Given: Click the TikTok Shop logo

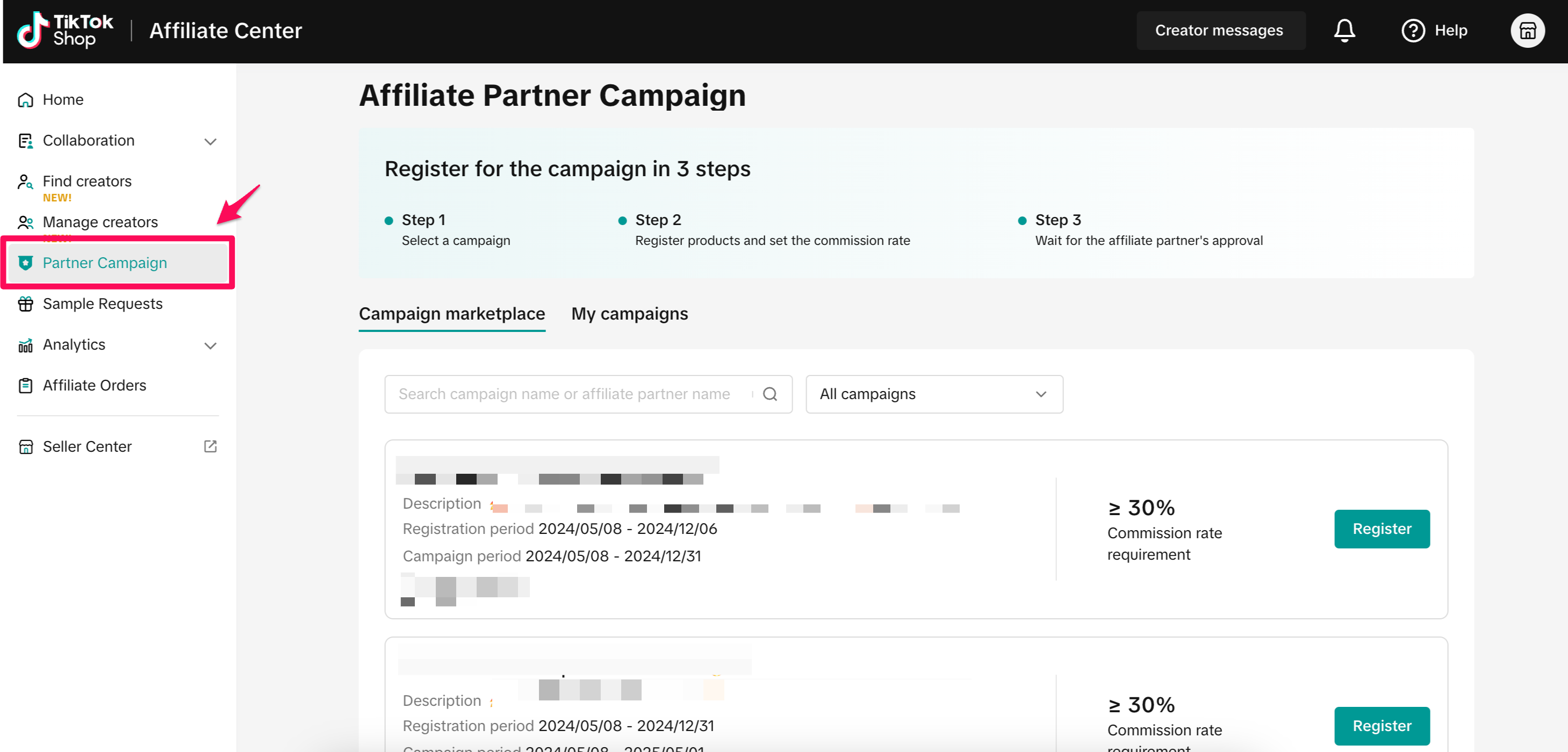Looking at the screenshot, I should (64, 31).
